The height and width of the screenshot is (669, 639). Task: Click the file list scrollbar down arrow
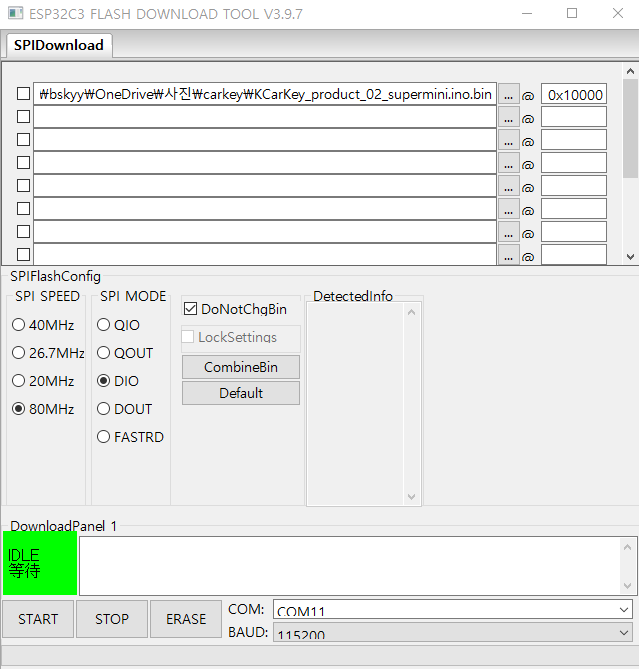pos(630,256)
